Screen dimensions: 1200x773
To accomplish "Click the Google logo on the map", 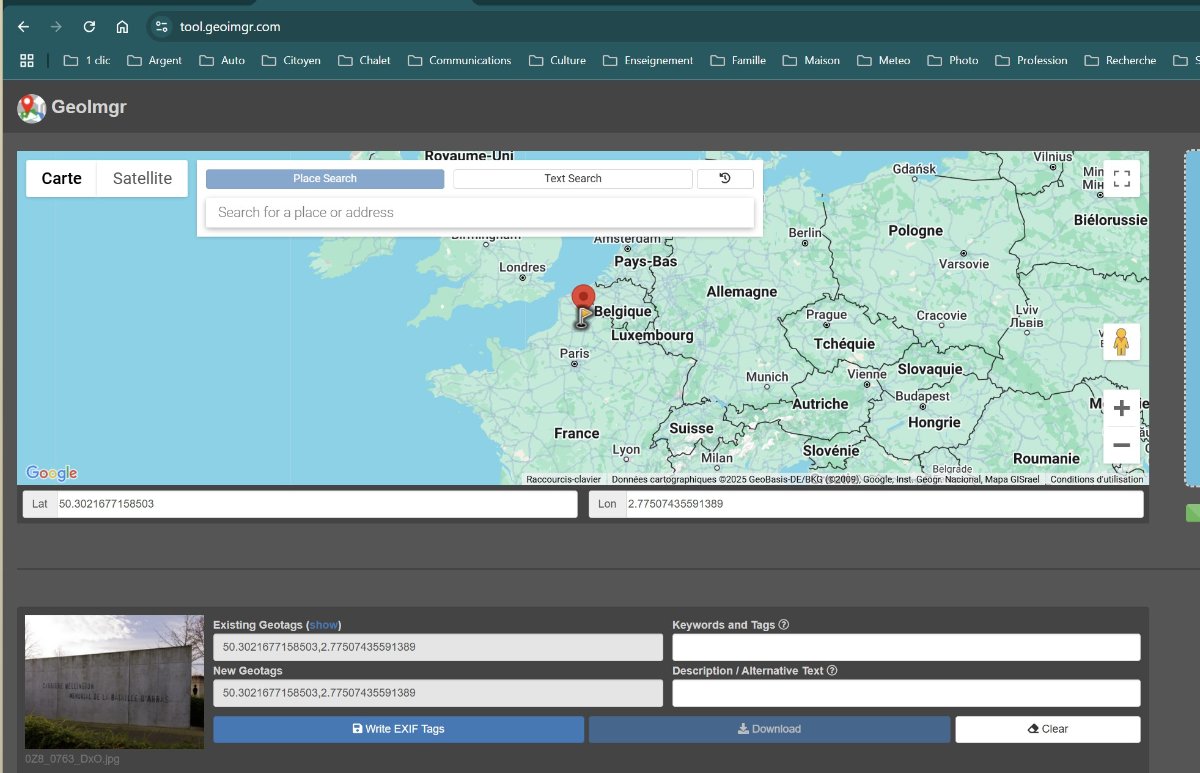I will [52, 473].
